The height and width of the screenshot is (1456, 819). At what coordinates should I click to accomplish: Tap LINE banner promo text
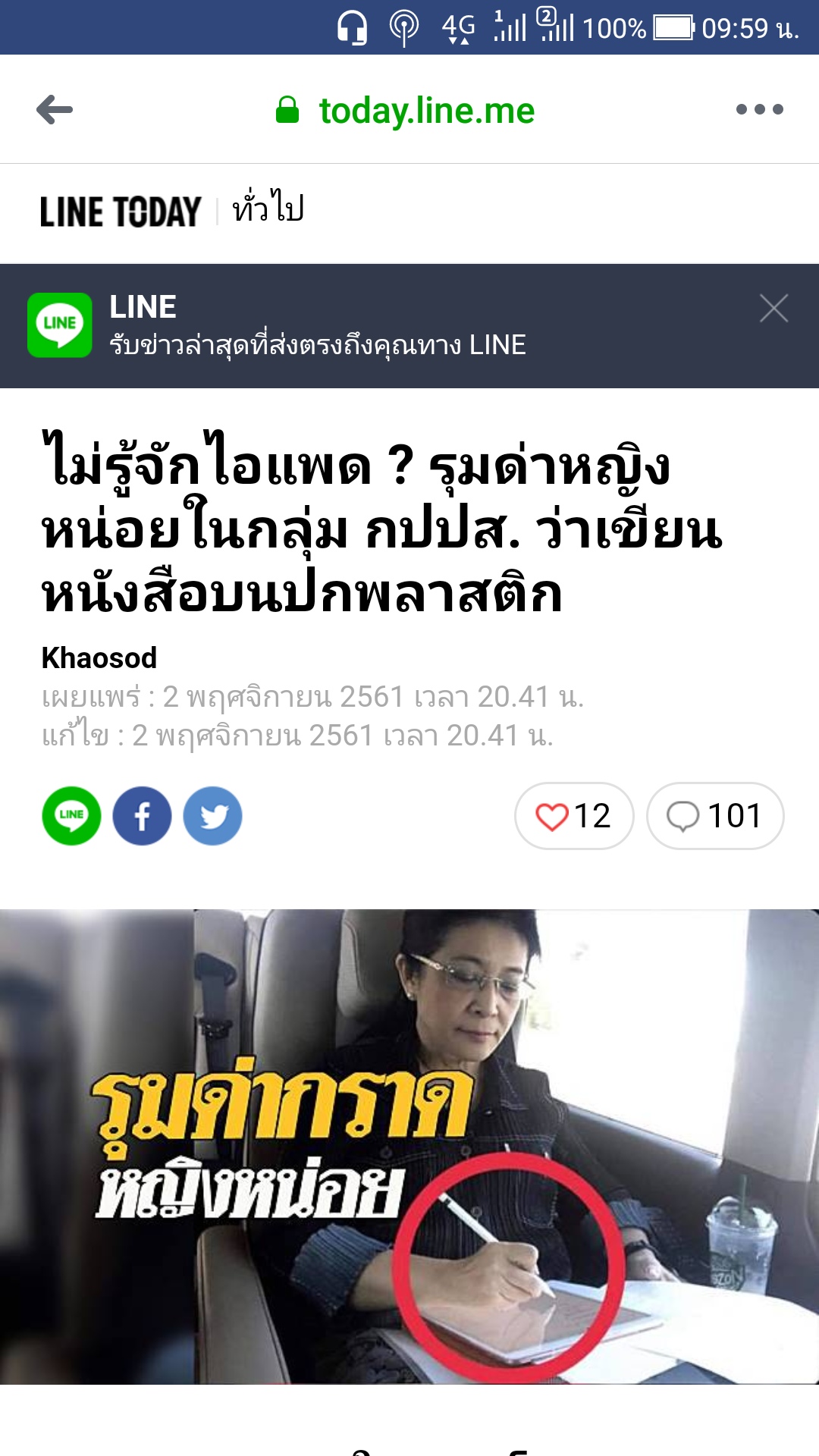[318, 345]
